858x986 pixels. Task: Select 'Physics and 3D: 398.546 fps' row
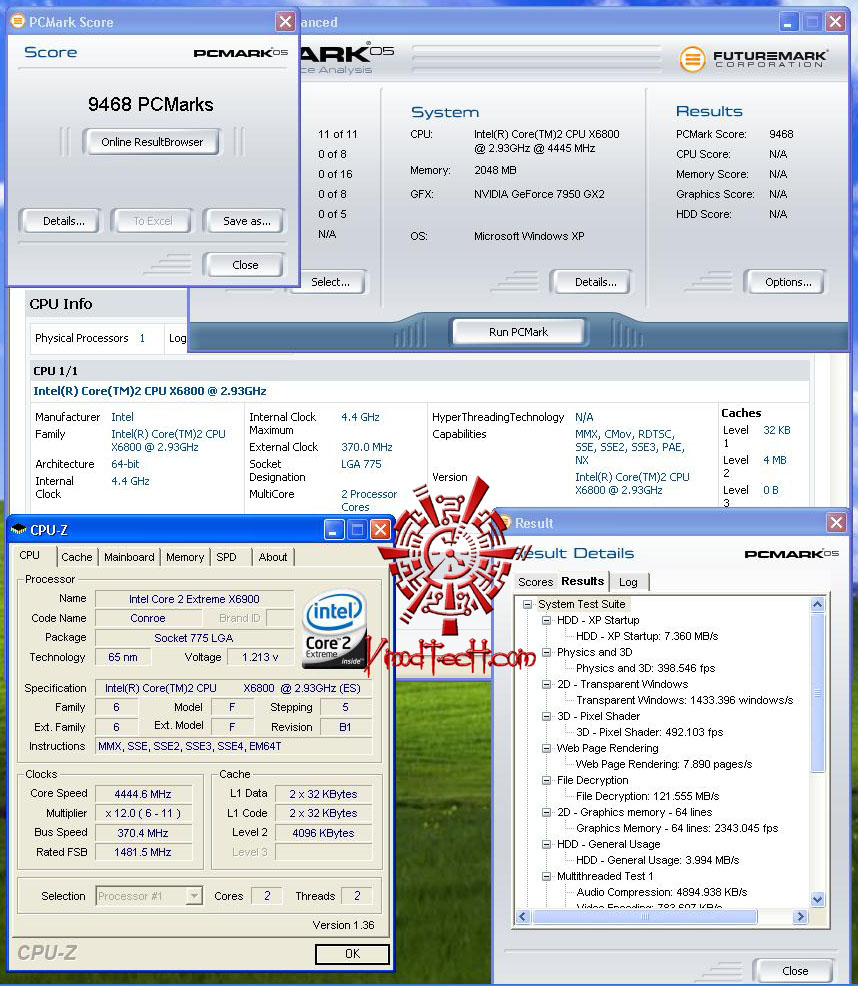click(x=645, y=668)
